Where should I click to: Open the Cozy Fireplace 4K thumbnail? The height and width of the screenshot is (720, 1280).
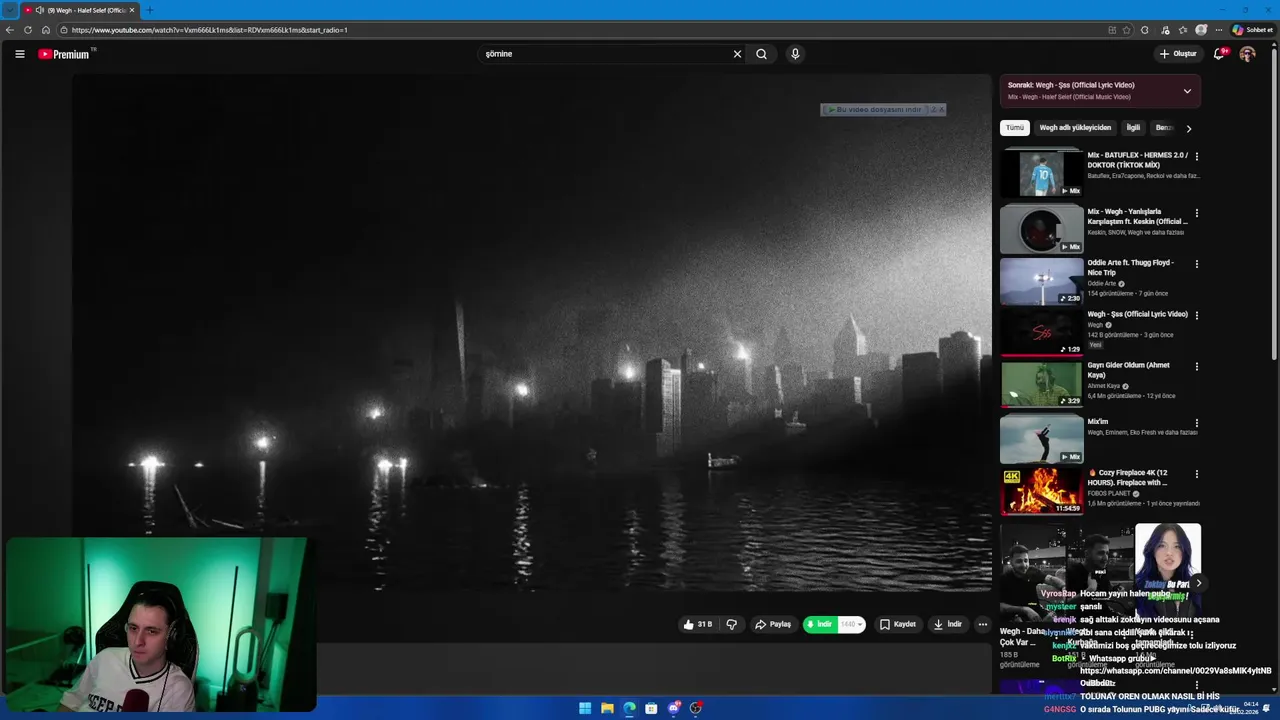click(x=1041, y=491)
